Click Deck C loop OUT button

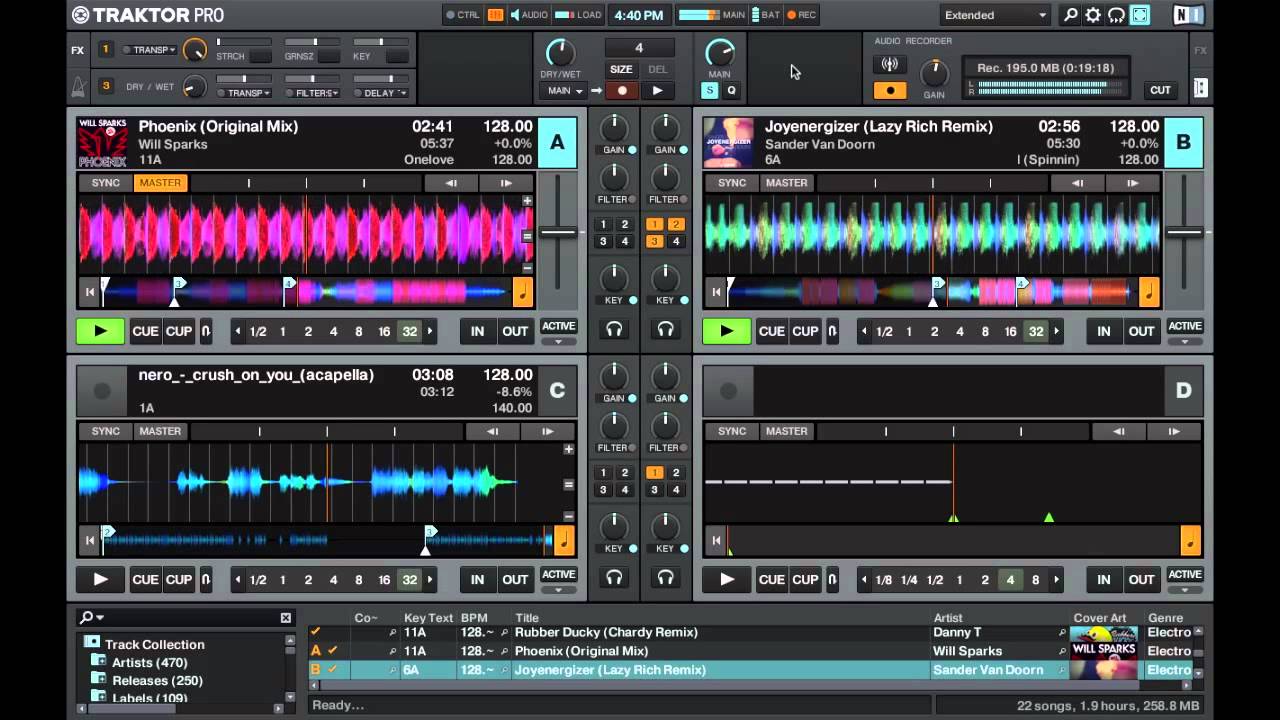point(515,579)
